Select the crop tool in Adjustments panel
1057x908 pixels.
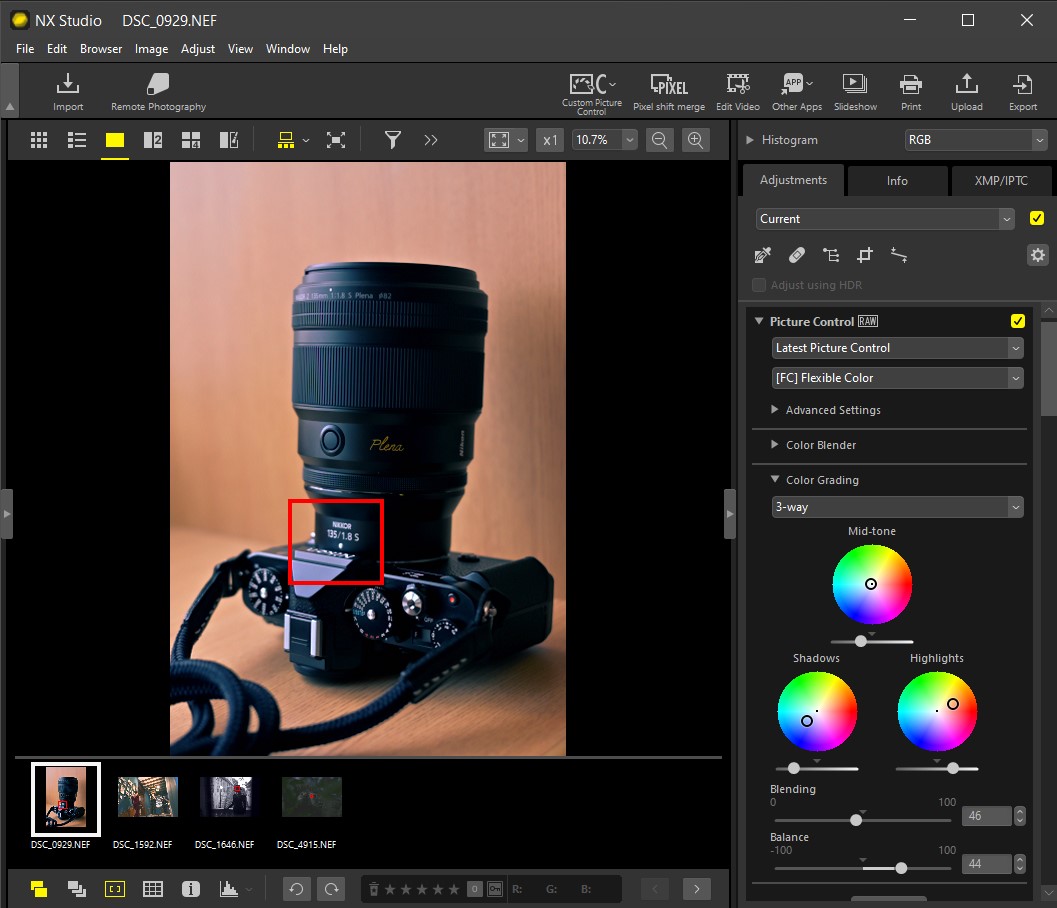click(x=865, y=255)
